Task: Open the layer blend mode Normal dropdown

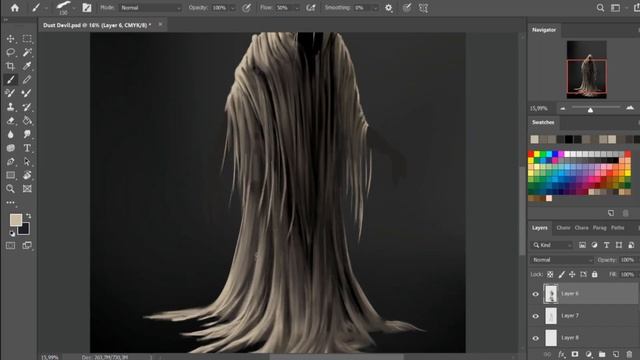Action: pyautogui.click(x=562, y=260)
